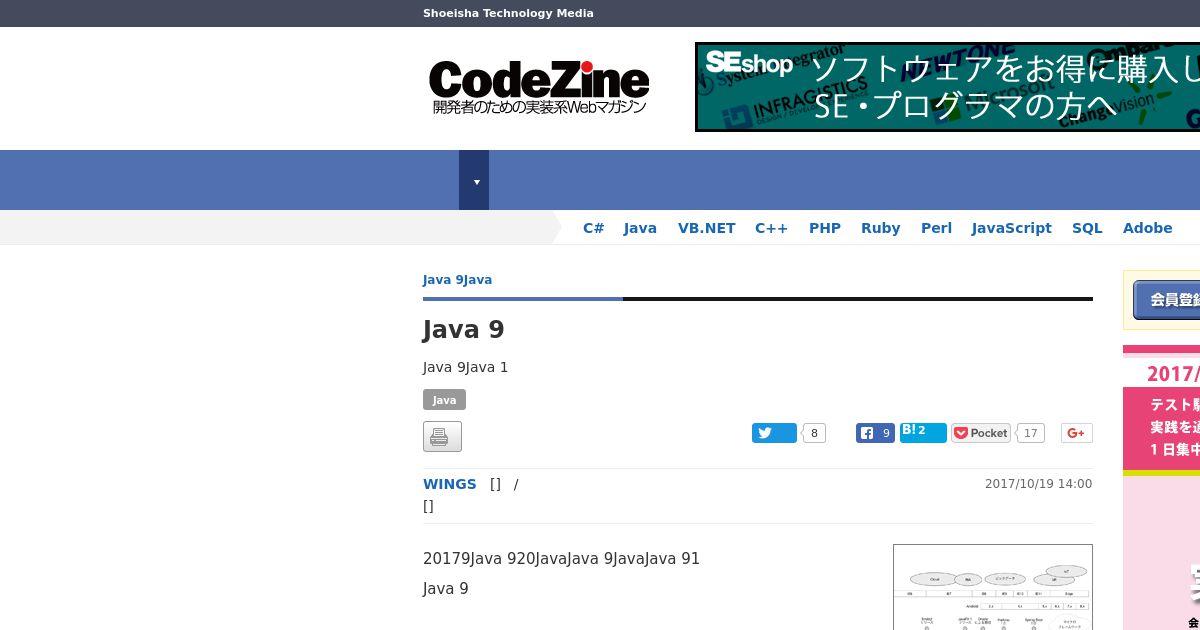Screen dimensions: 1200x630
Task: Open the C++ category link
Action: point(771,228)
